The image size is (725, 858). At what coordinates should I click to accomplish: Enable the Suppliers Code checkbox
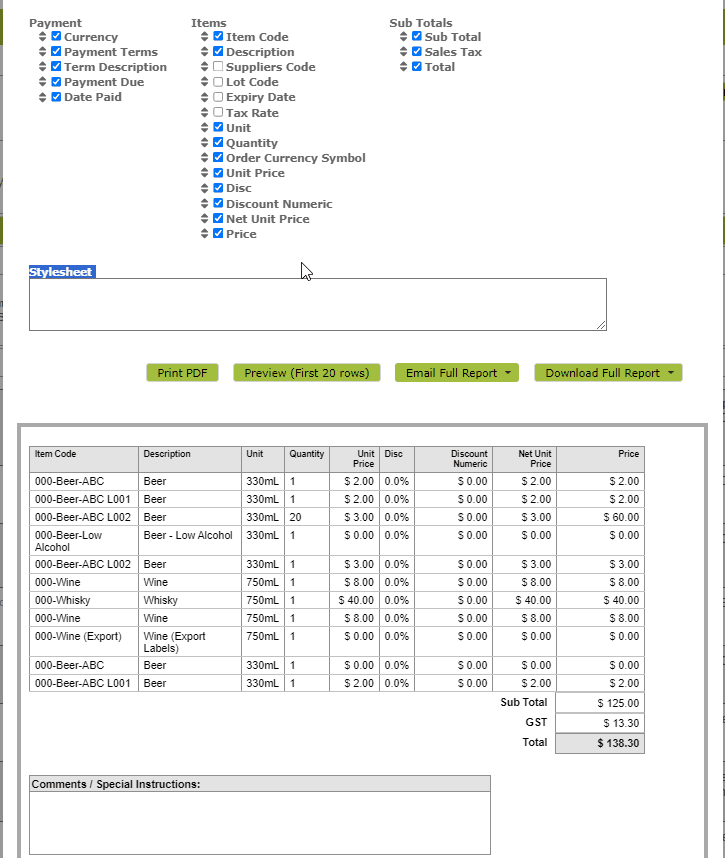coord(218,66)
